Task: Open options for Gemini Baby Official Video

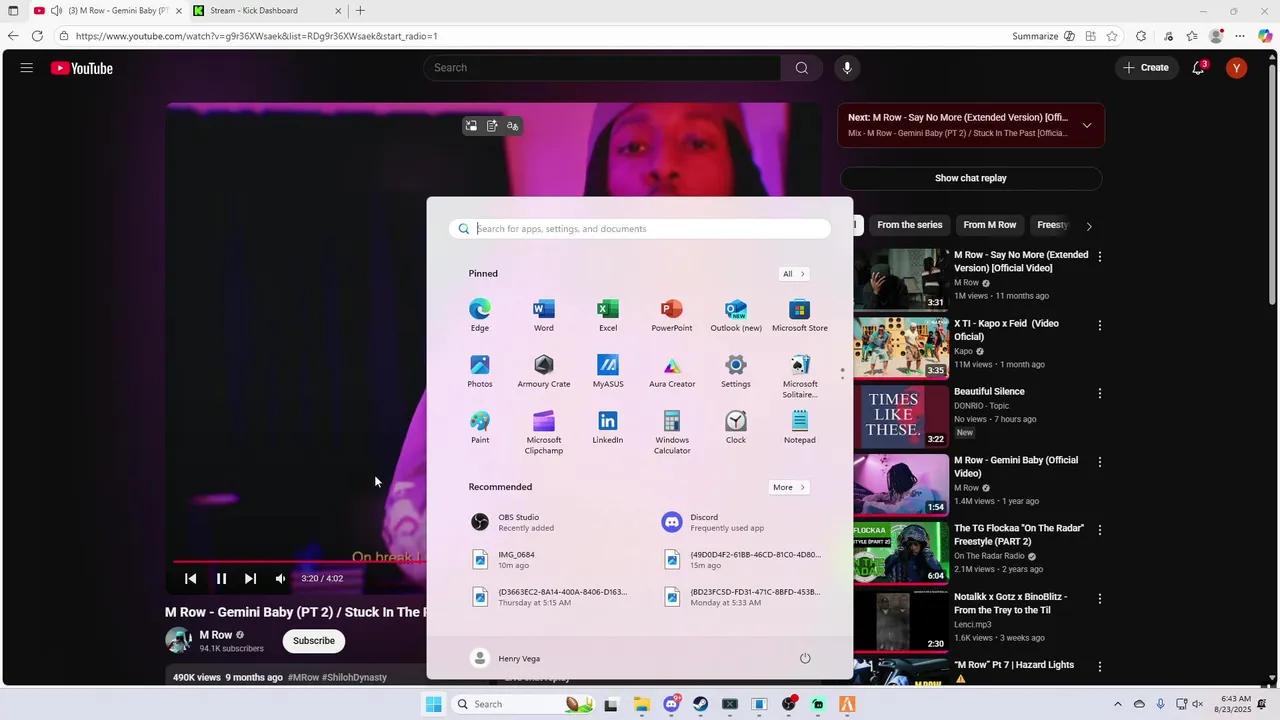Action: point(1100,462)
